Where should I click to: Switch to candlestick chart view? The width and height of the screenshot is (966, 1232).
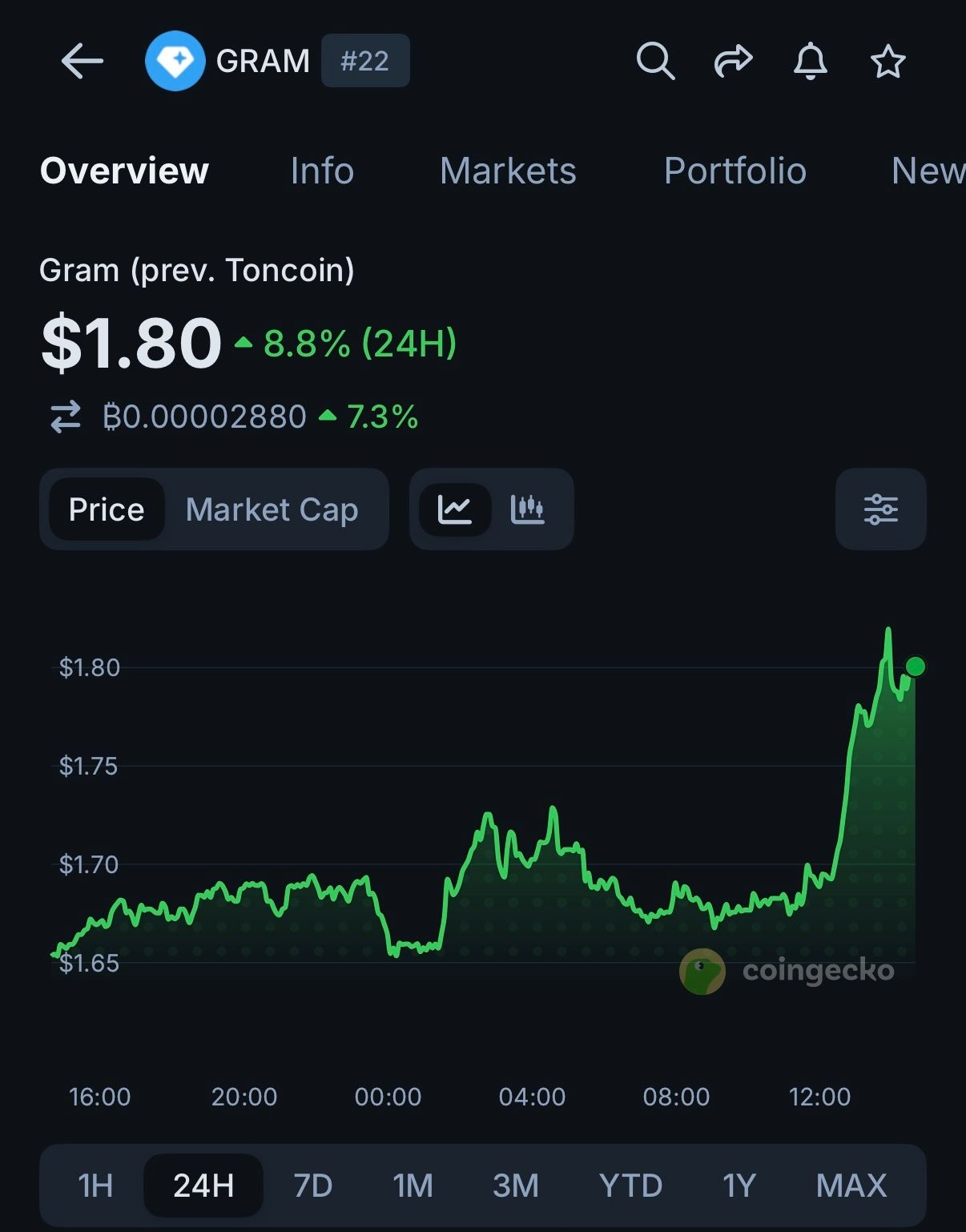point(527,509)
